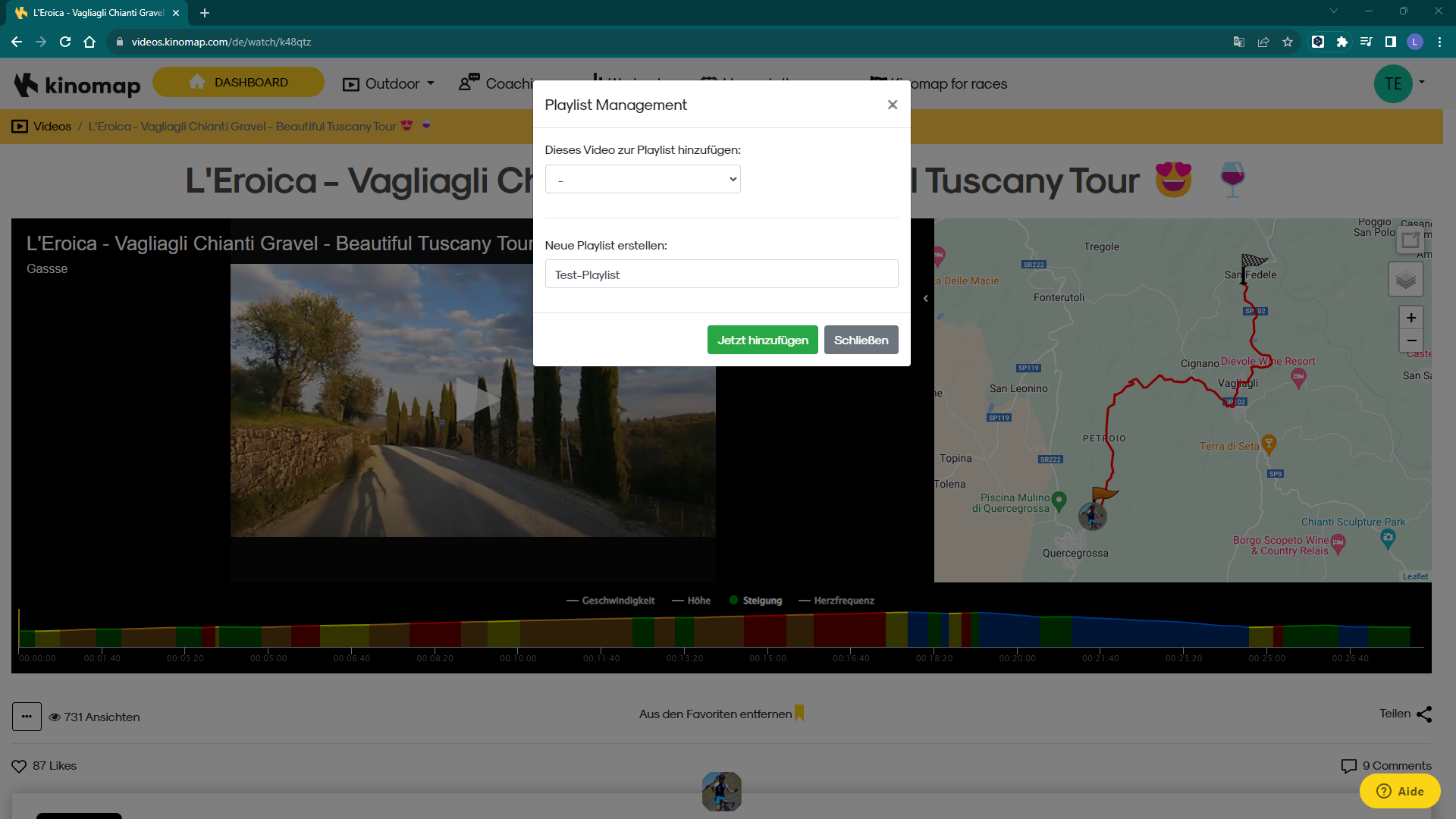Open the map layers selector
The image size is (1456, 819).
tap(1405, 281)
